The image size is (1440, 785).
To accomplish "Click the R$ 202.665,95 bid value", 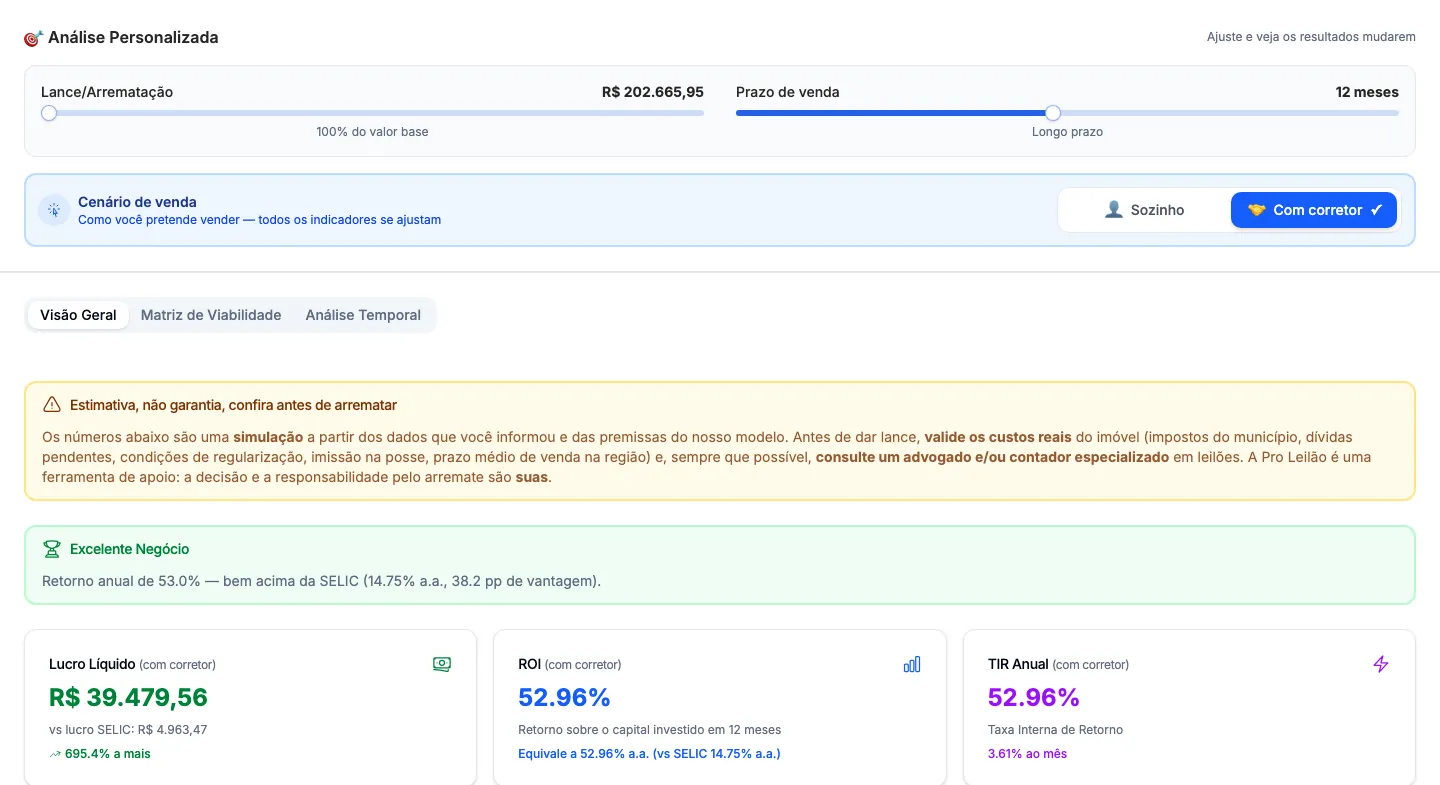I will [653, 92].
